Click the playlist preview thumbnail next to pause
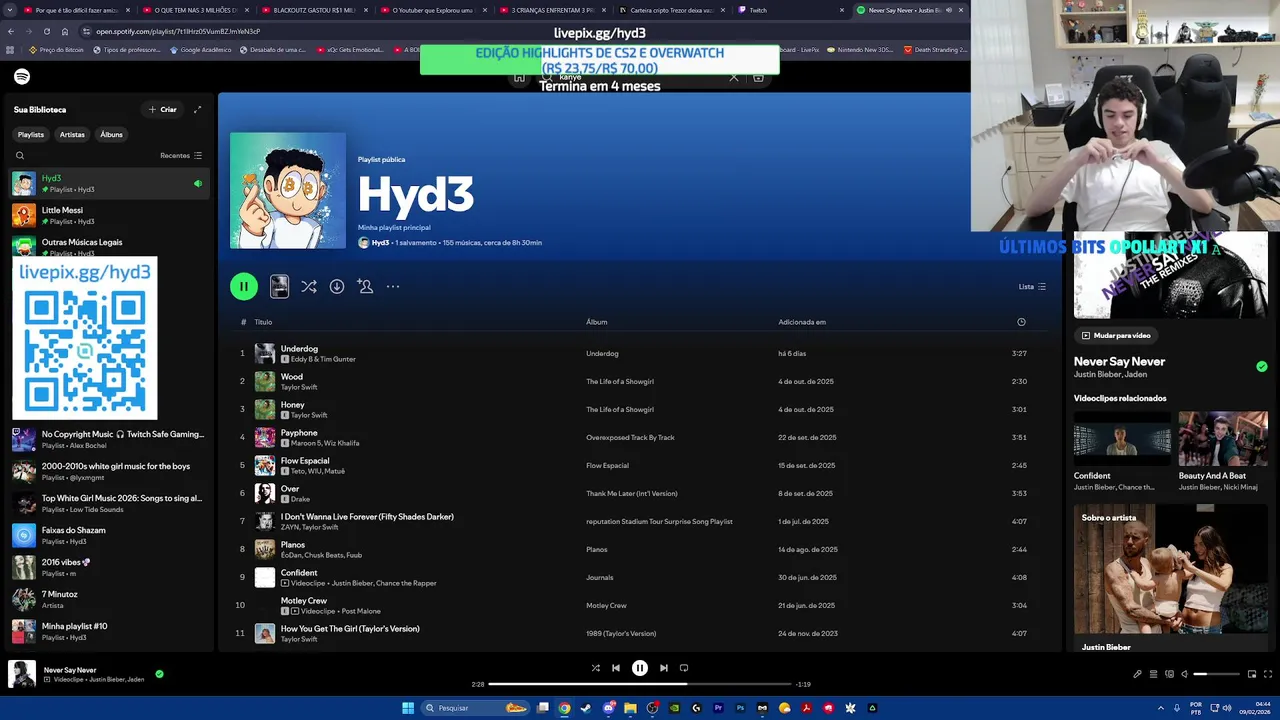The height and width of the screenshot is (720, 1280). tap(279, 286)
